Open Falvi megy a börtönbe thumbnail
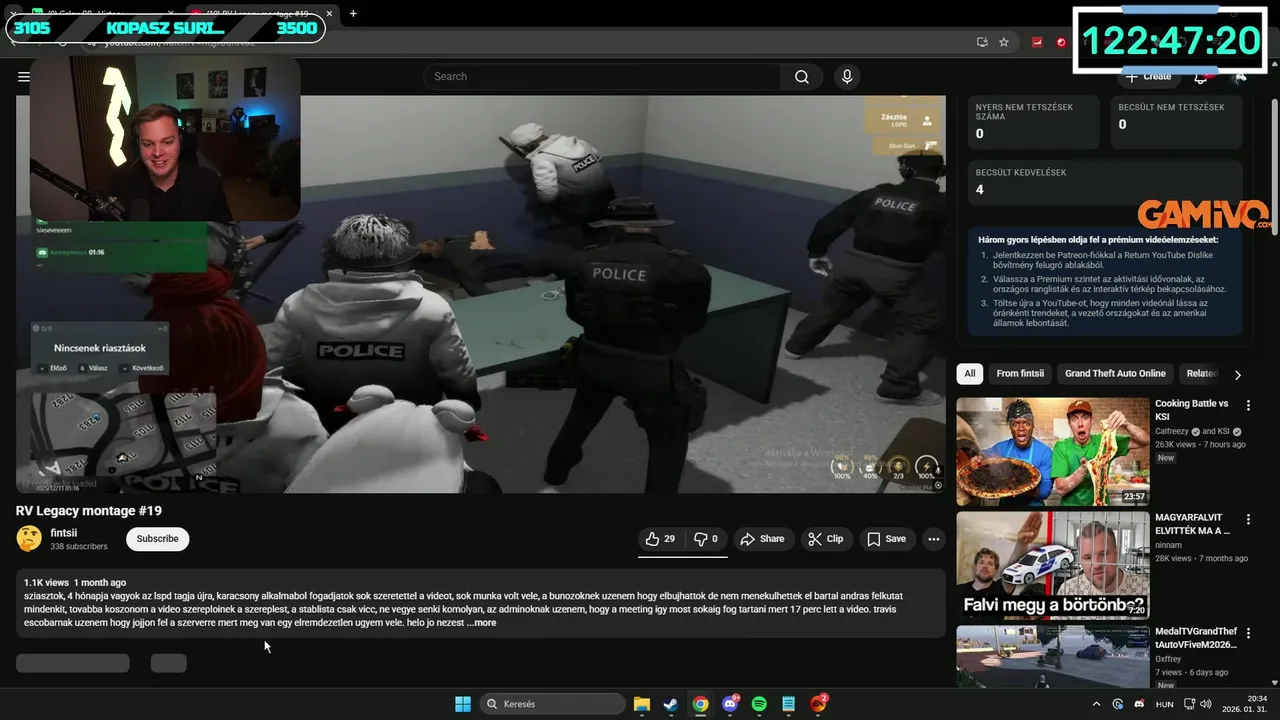 click(1053, 566)
